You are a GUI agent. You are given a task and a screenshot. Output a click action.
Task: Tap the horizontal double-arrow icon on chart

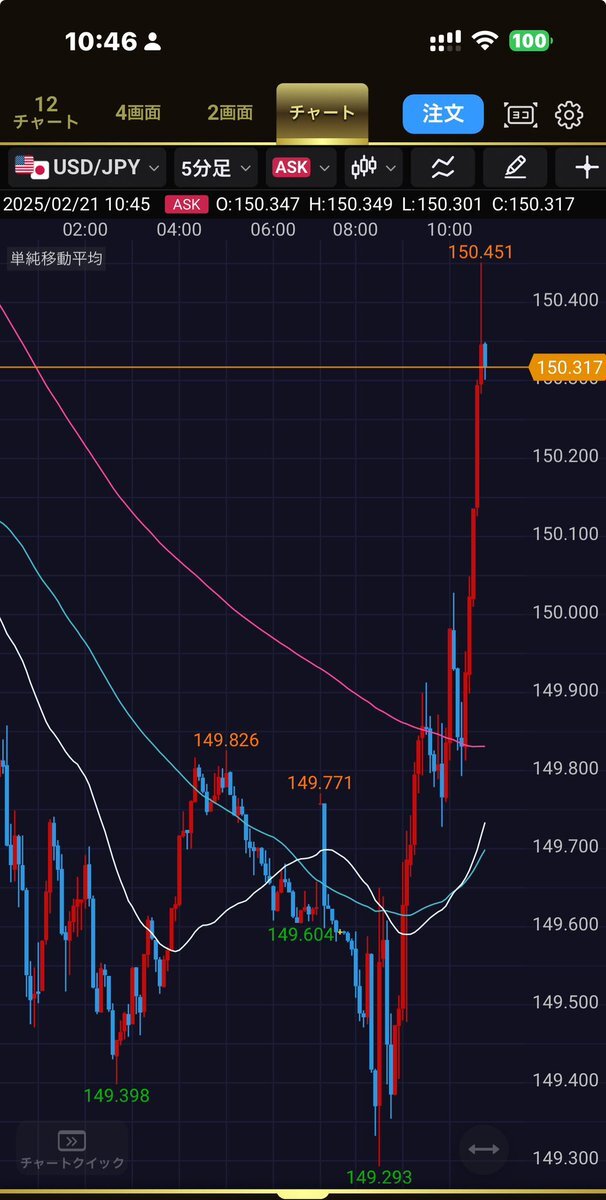tap(483, 1149)
